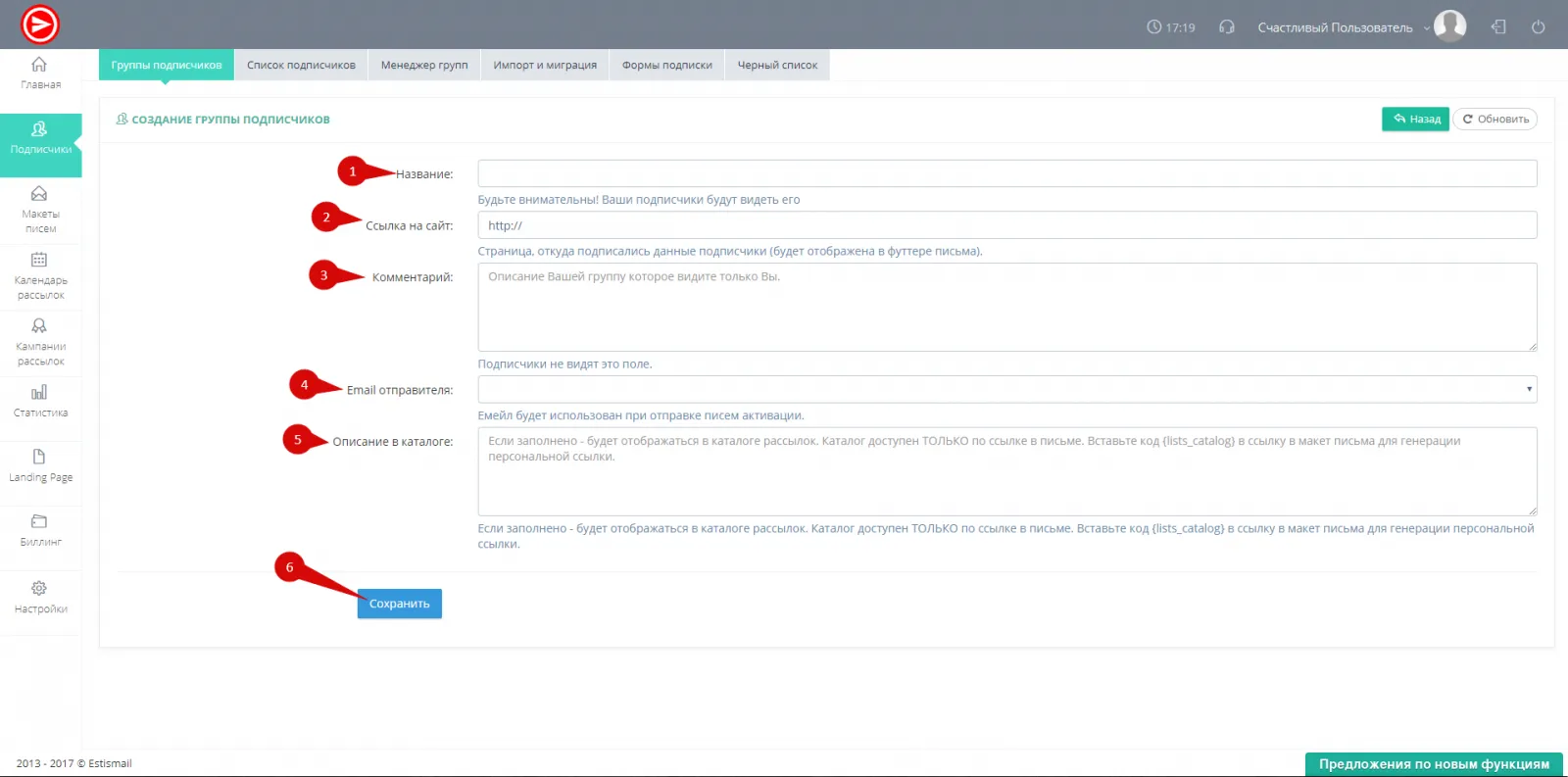Open Календарь рассылок calendar icon
Screen dimensions: 1568x777
coord(39,260)
